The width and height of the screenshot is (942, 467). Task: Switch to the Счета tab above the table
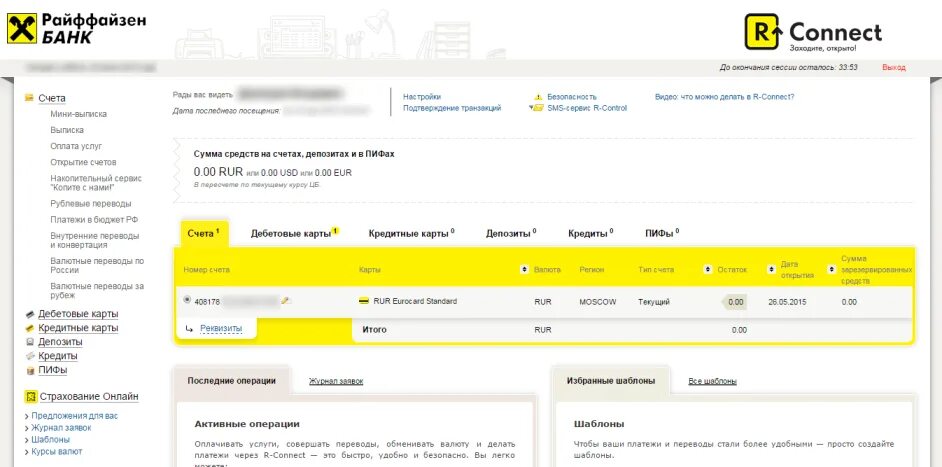click(x=204, y=233)
